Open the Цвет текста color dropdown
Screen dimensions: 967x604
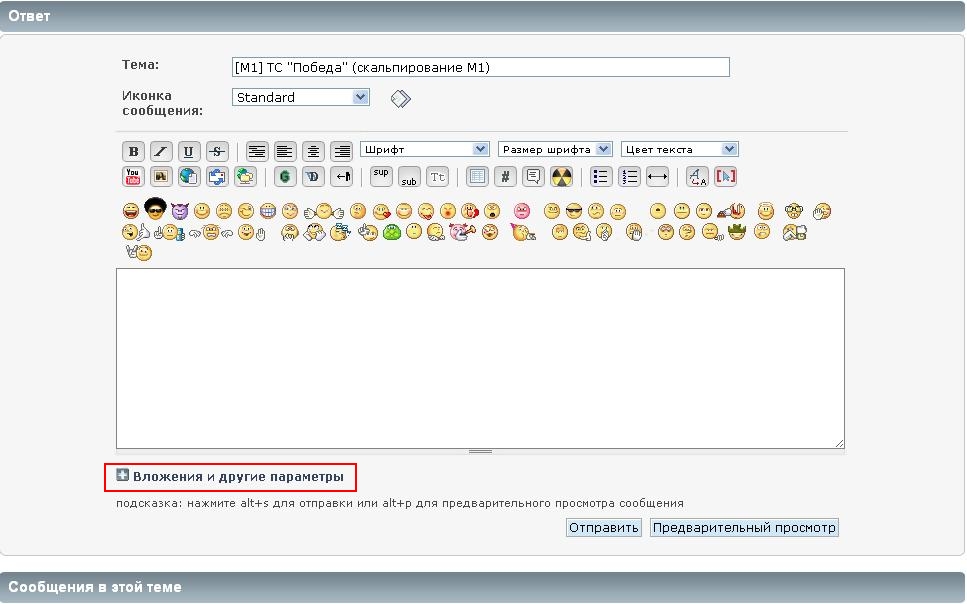pyautogui.click(x=680, y=149)
